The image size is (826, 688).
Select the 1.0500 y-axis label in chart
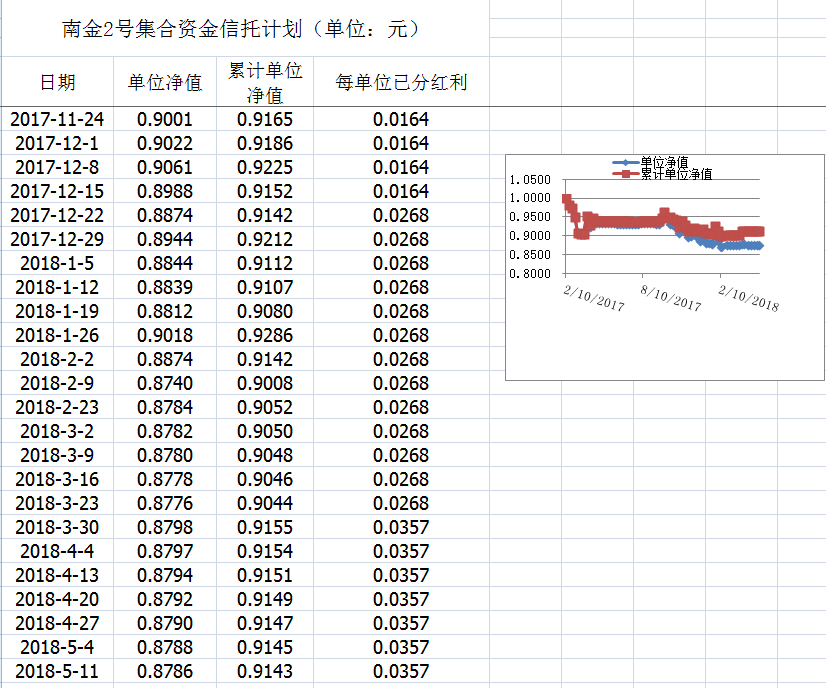click(529, 180)
